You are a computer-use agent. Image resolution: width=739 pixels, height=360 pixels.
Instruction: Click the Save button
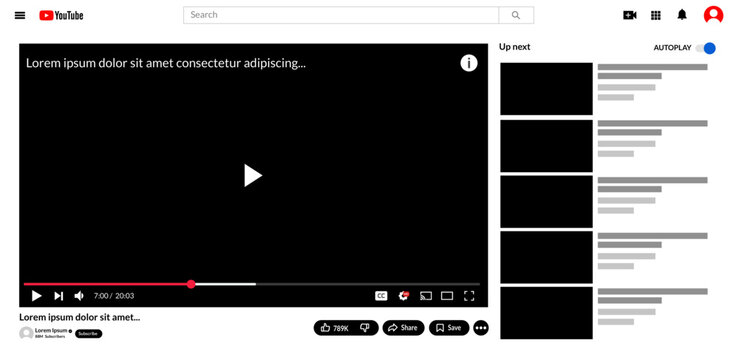(x=449, y=328)
